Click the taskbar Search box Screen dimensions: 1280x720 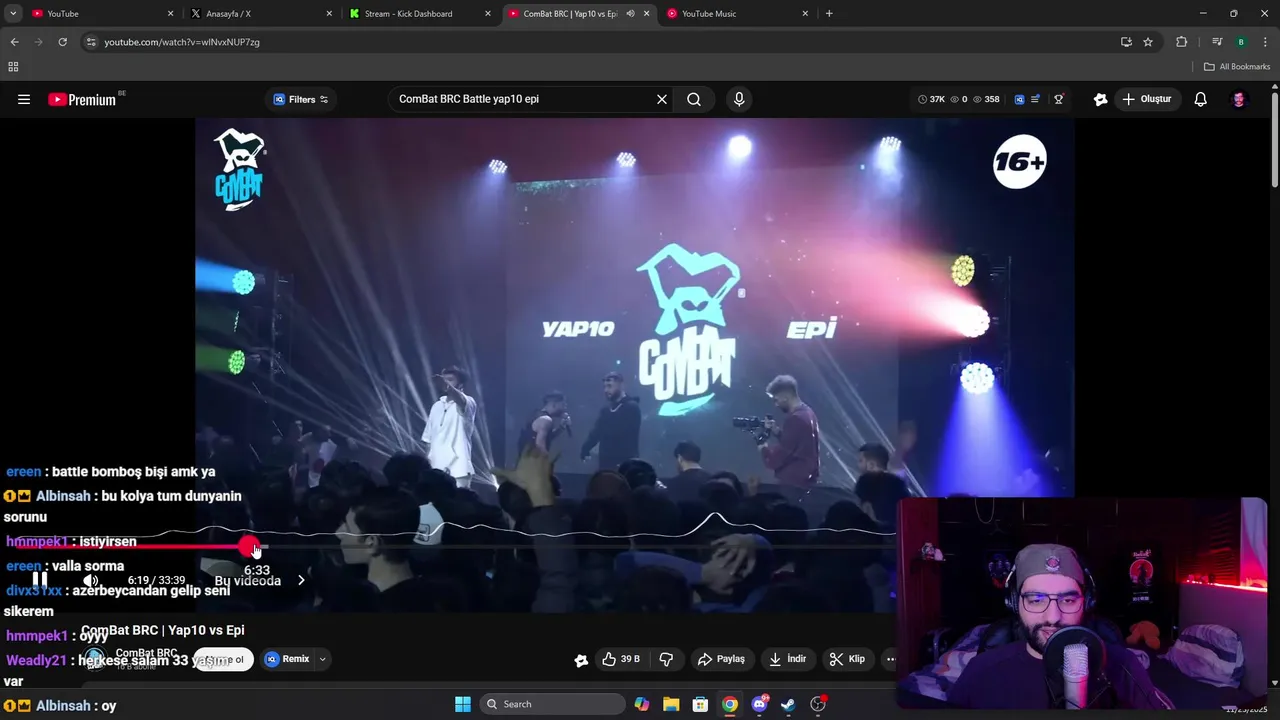(553, 704)
